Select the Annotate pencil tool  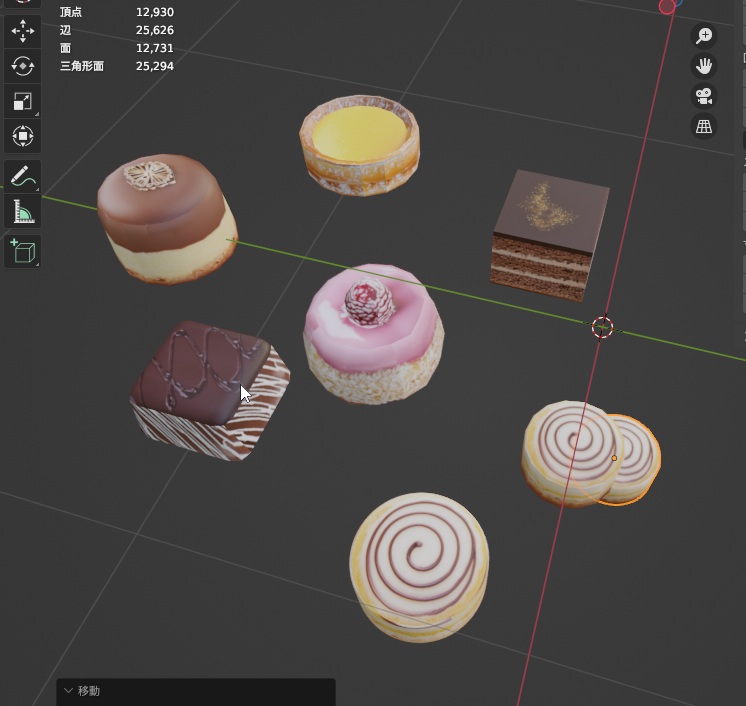tap(22, 177)
